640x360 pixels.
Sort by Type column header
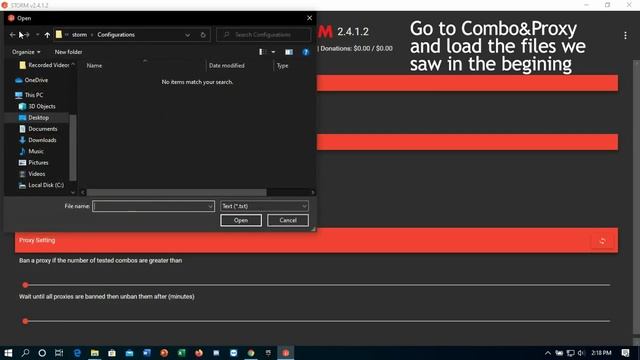tap(282, 65)
